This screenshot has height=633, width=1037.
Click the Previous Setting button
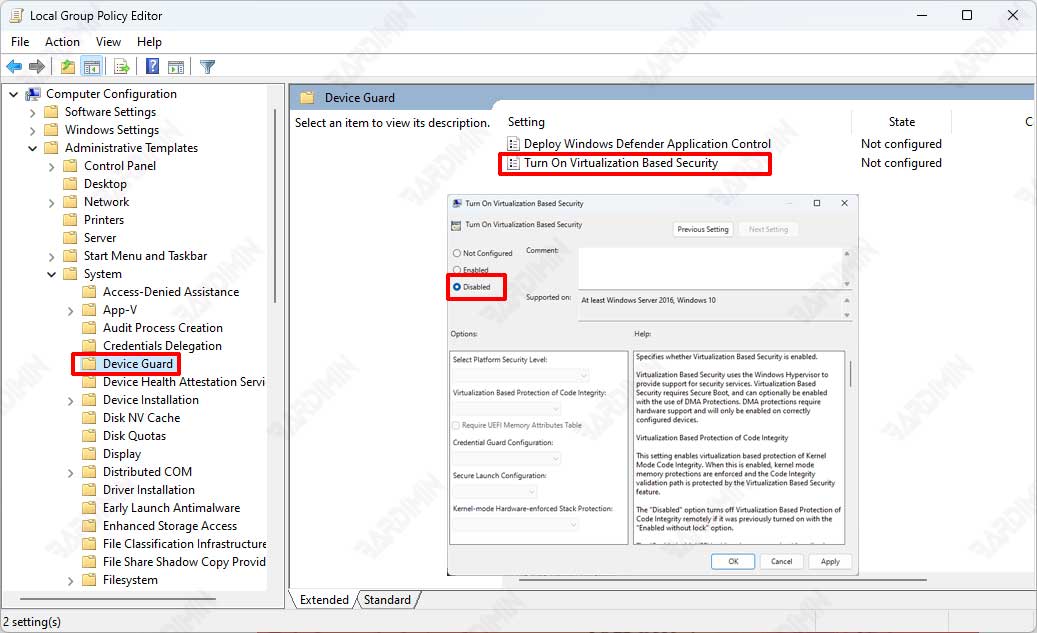pyautogui.click(x=703, y=229)
